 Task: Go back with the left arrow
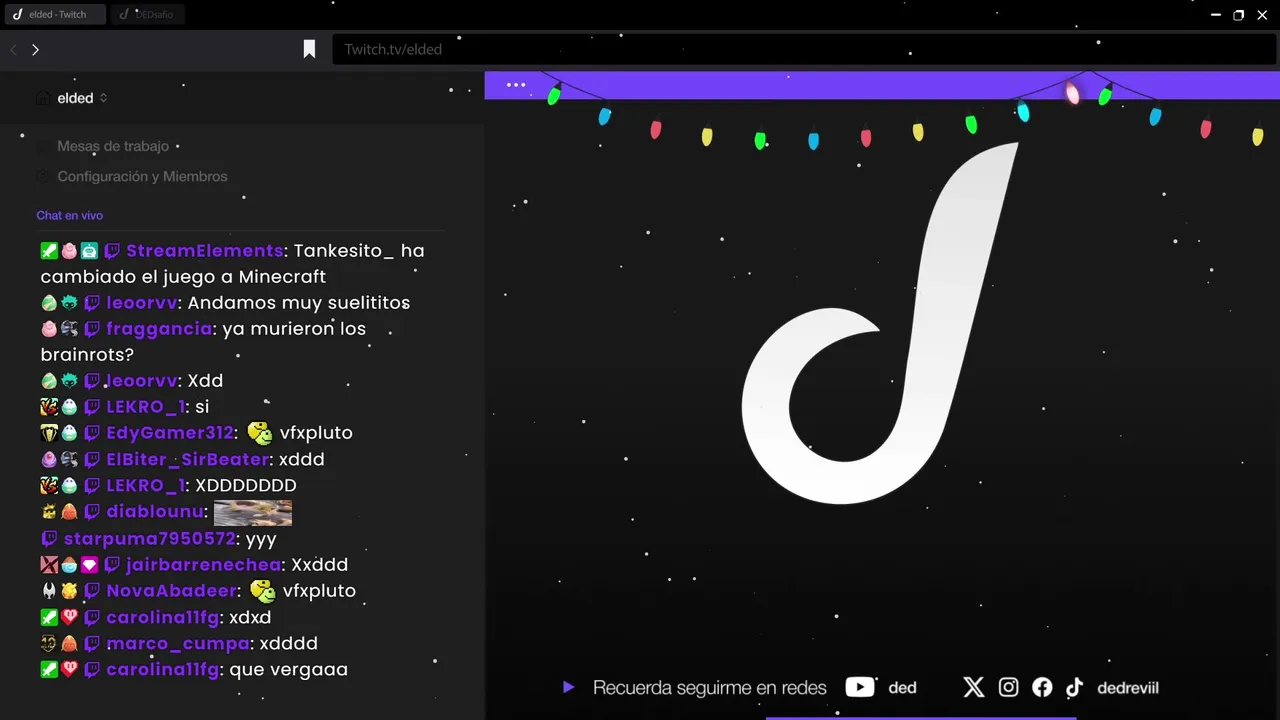click(x=14, y=49)
